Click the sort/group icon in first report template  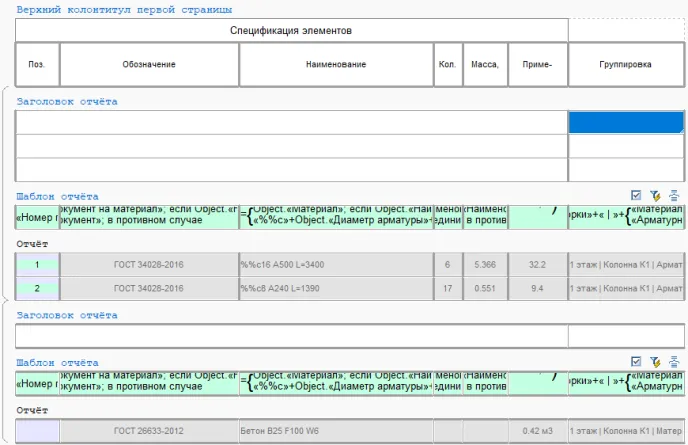674,196
